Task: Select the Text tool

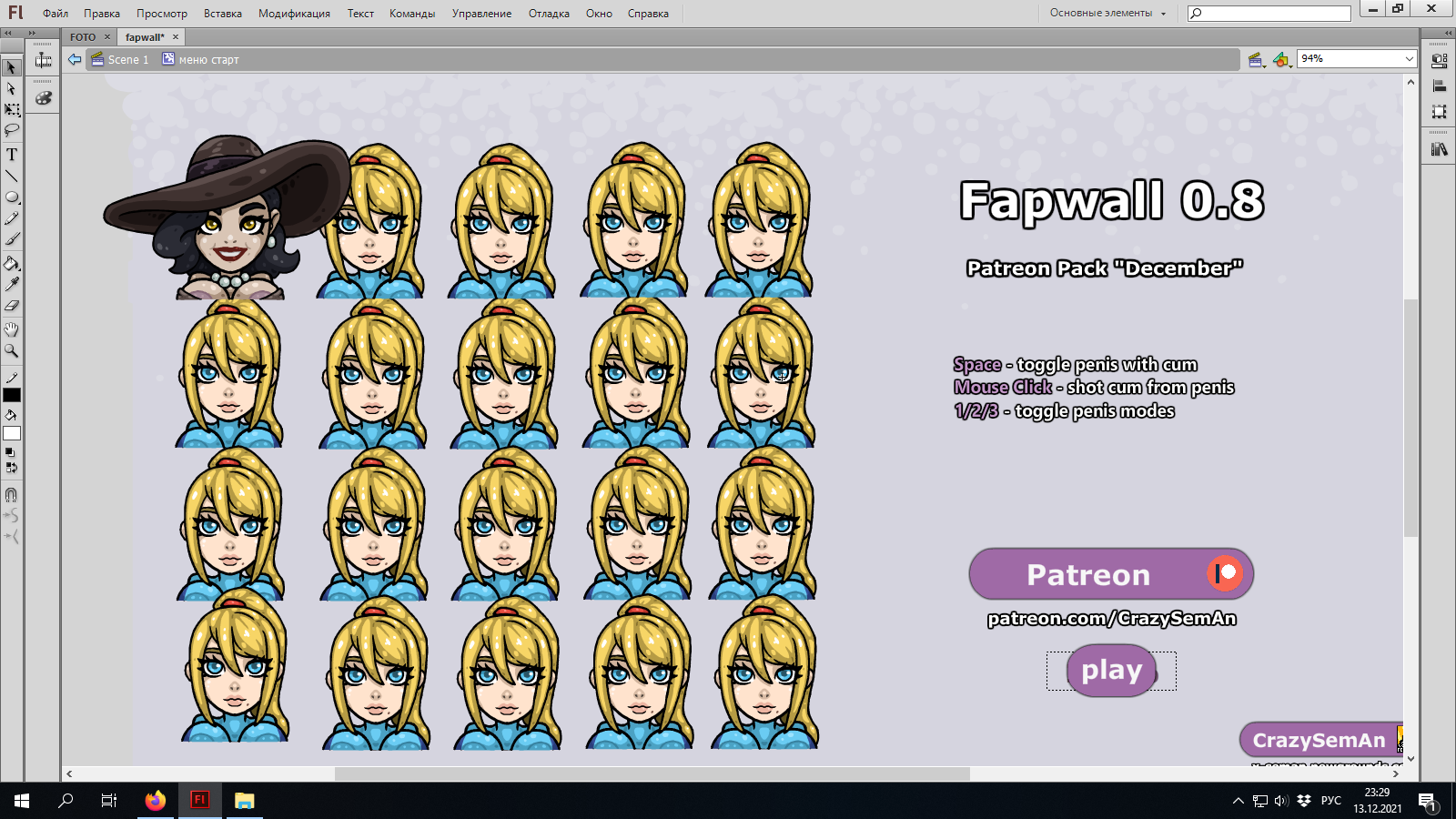Action: pyautogui.click(x=12, y=155)
